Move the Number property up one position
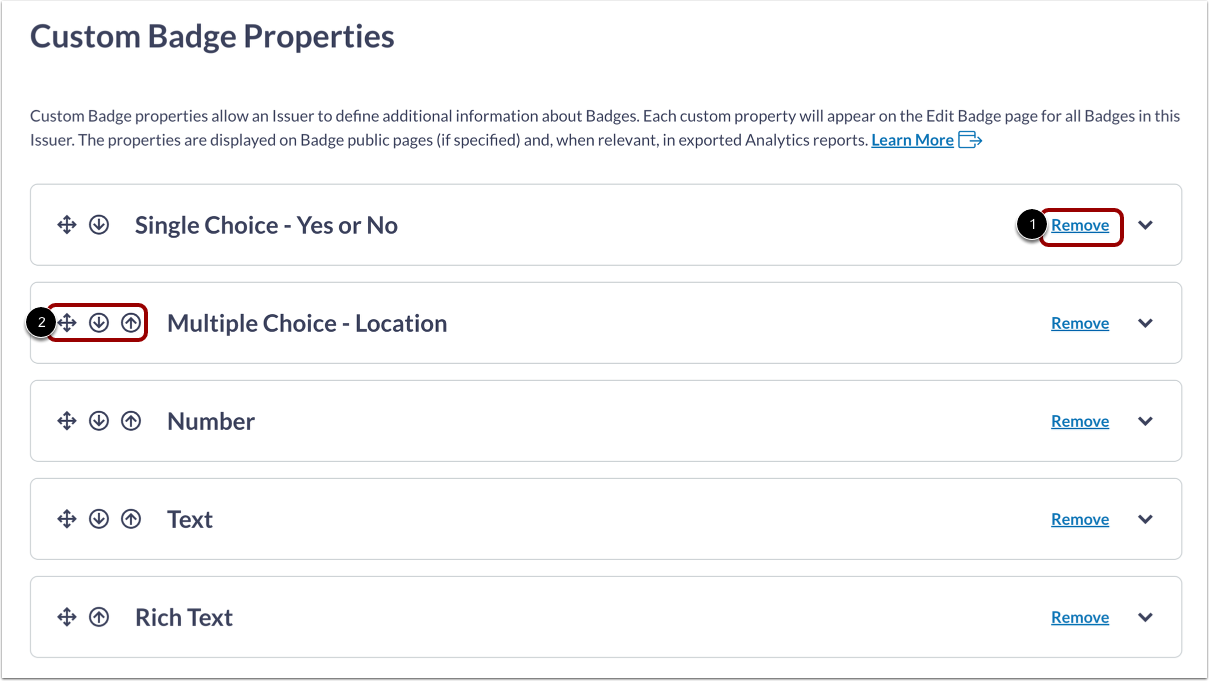This screenshot has width=1209, height=681. click(x=131, y=420)
